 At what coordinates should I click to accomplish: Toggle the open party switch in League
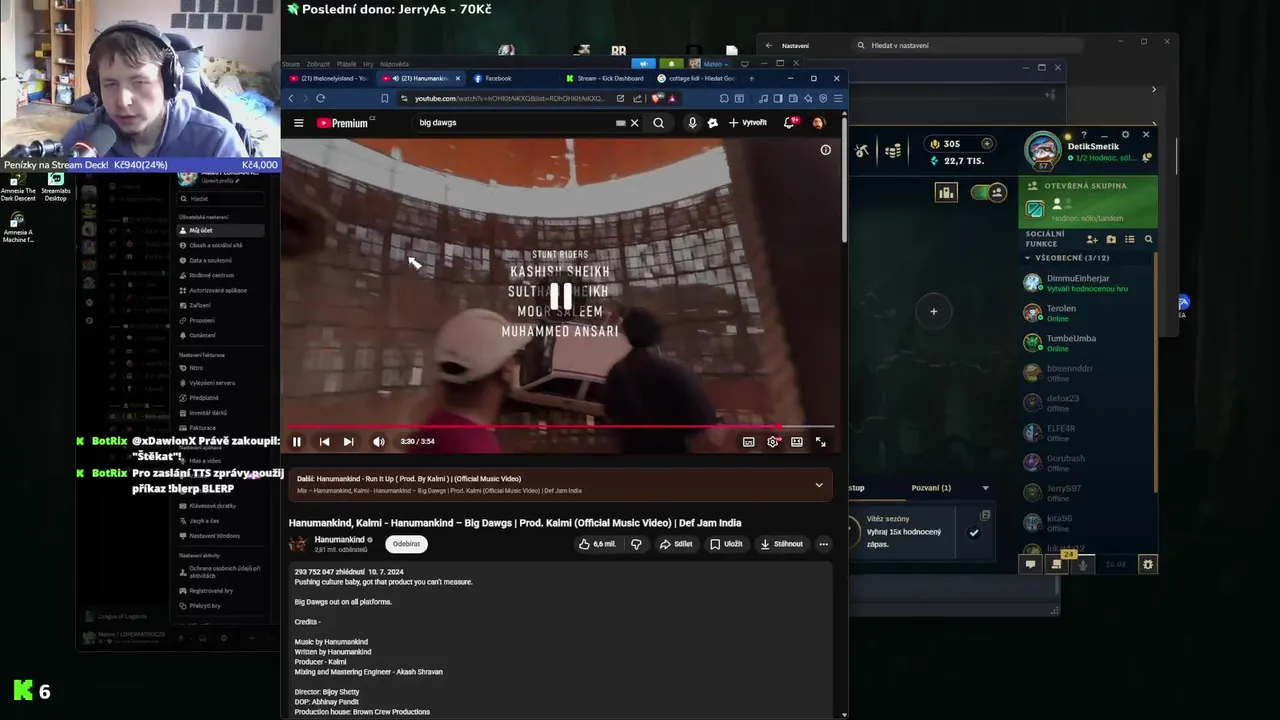point(989,192)
